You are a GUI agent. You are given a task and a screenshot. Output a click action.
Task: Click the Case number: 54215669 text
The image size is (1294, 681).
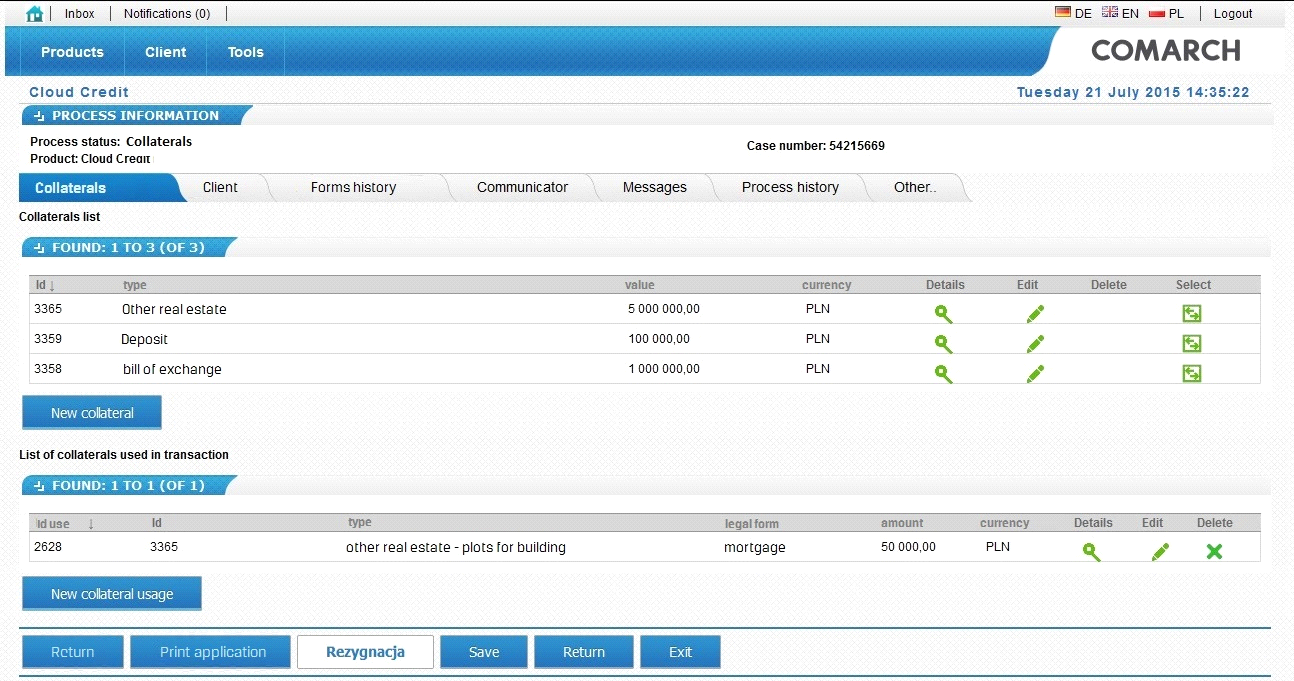[x=816, y=146]
